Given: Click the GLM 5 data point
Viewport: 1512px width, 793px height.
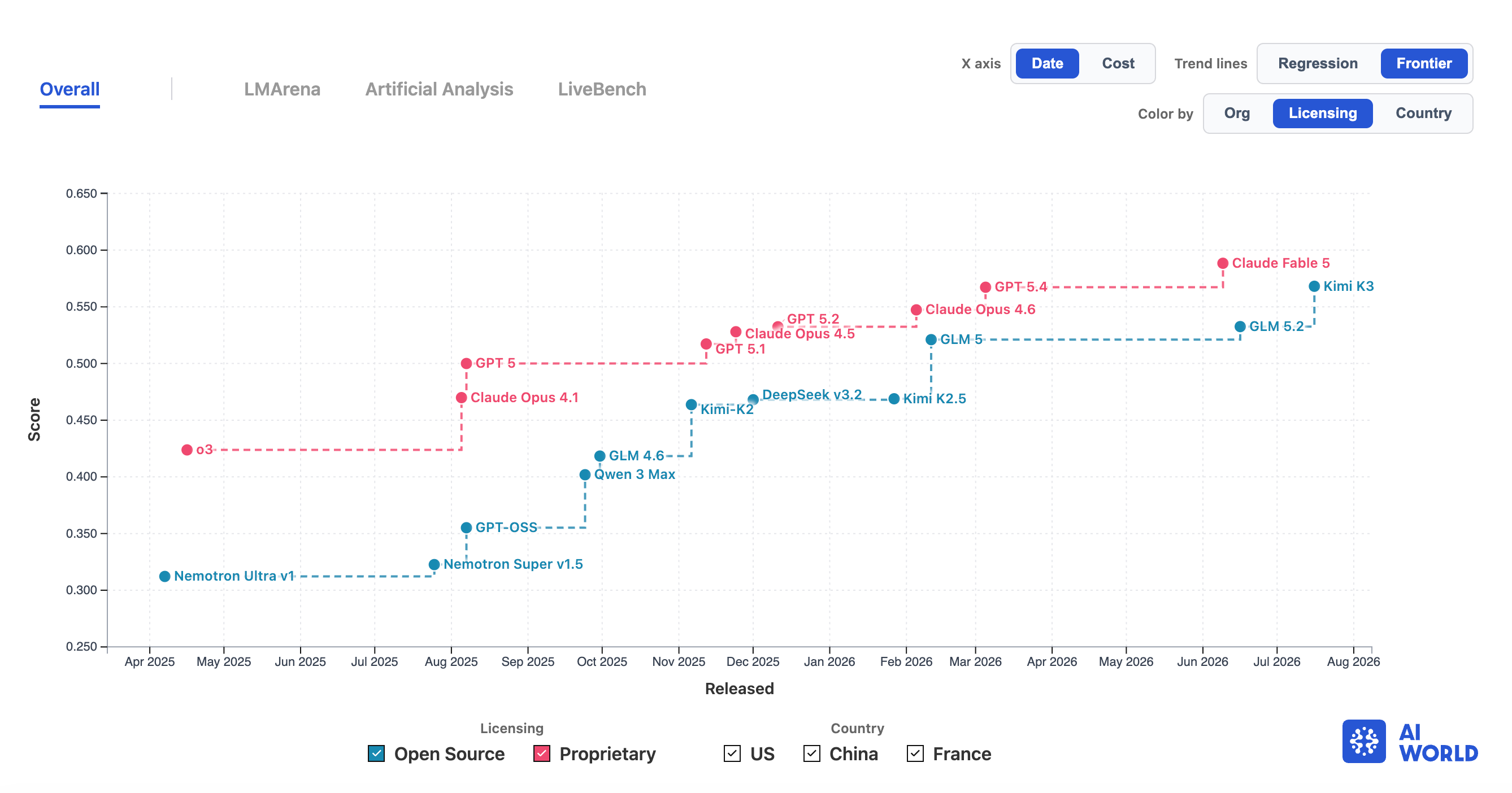Looking at the screenshot, I should [x=931, y=339].
